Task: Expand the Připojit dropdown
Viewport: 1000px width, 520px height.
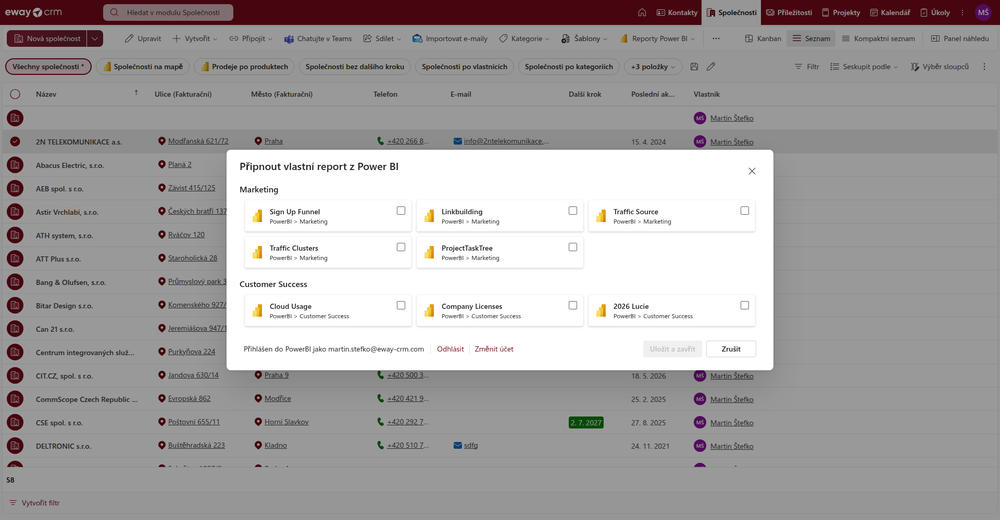Action: click(270, 39)
